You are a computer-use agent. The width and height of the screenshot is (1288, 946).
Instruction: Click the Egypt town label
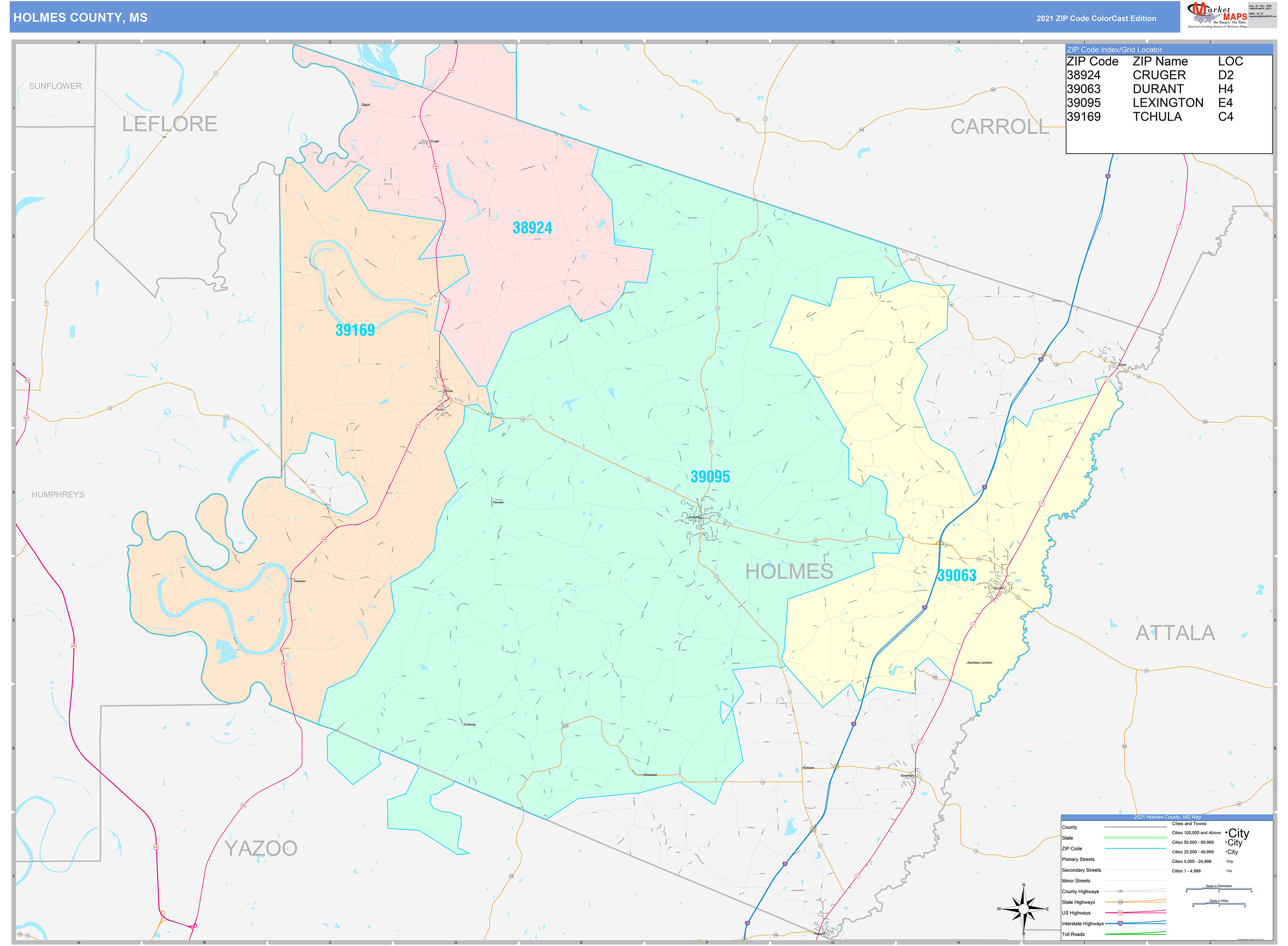[366, 105]
